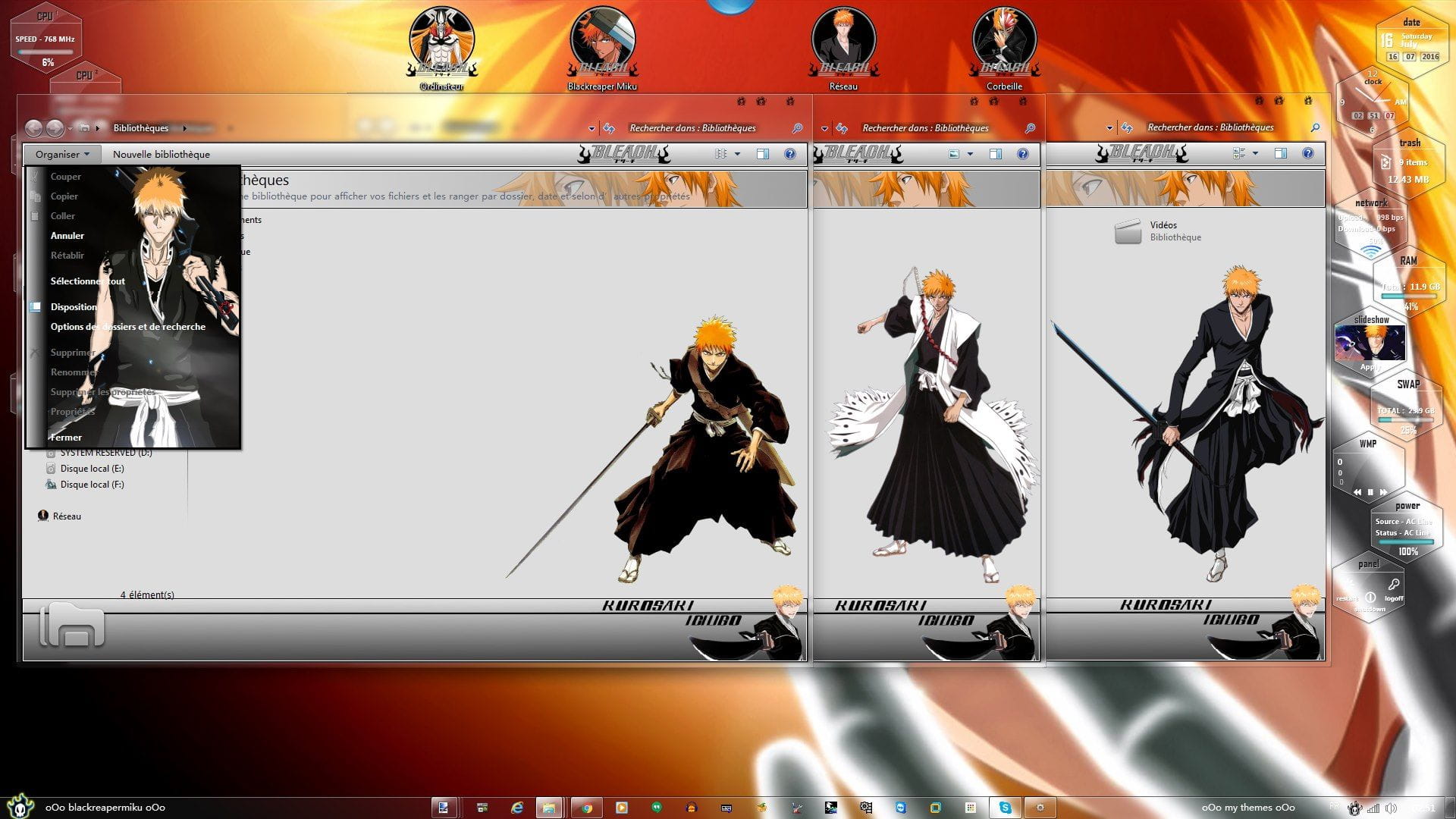The height and width of the screenshot is (819, 1456).
Task: Click the Google Chrome taskbar icon
Action: coord(586,808)
